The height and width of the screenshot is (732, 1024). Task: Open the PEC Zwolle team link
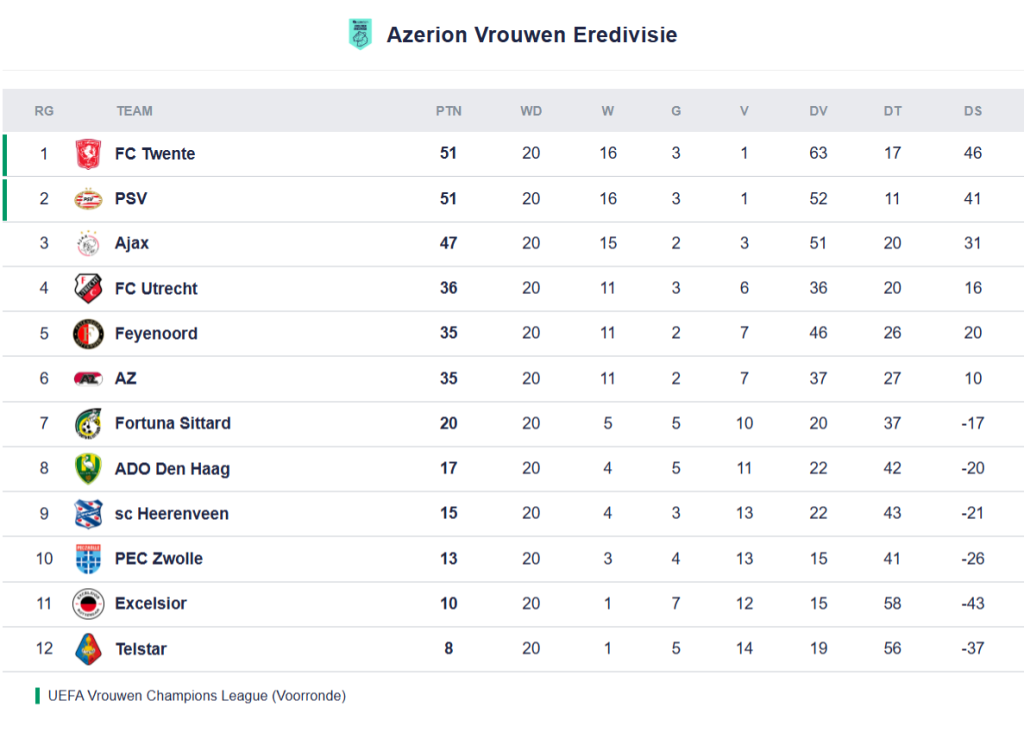tap(158, 559)
